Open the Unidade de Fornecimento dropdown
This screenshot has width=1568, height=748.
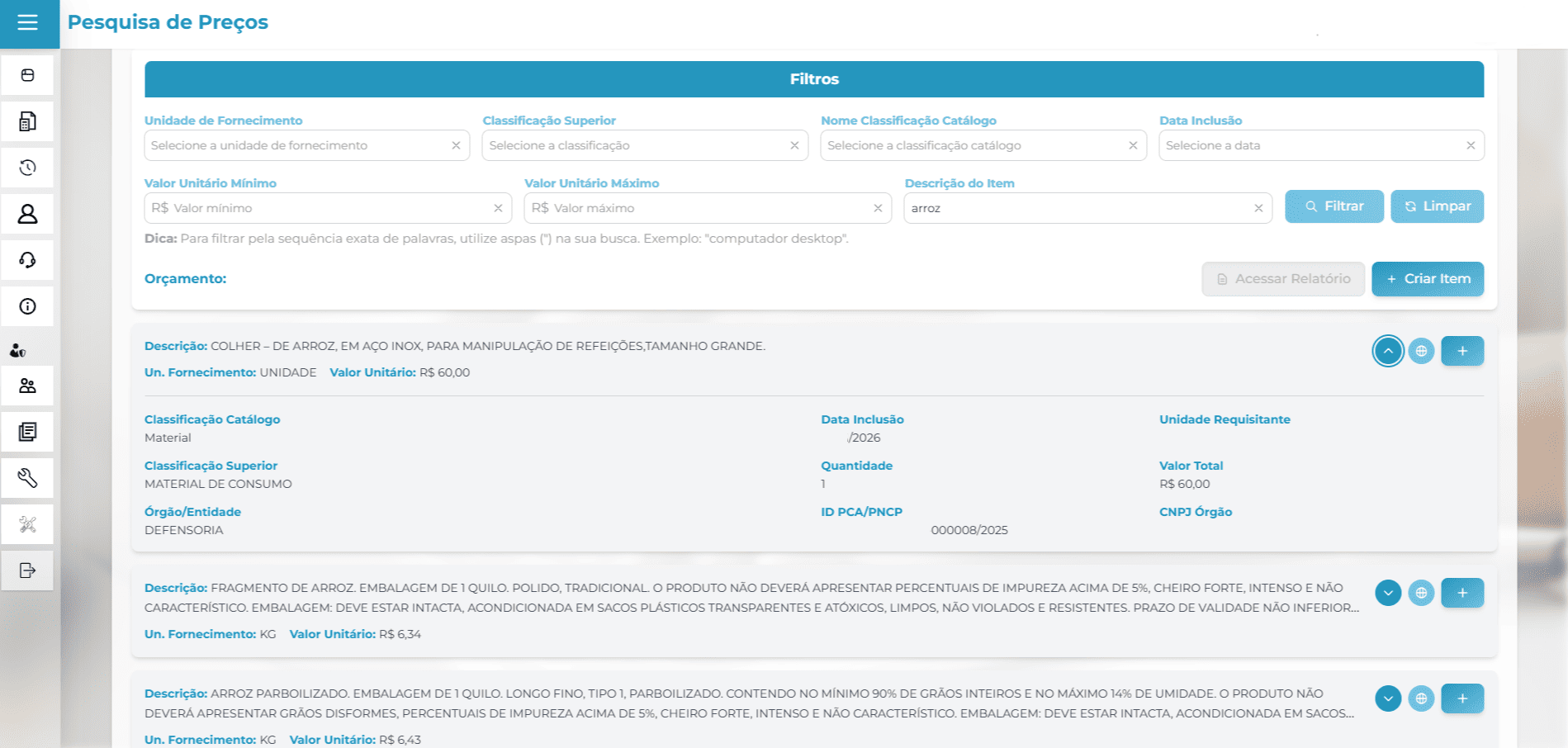pos(297,145)
